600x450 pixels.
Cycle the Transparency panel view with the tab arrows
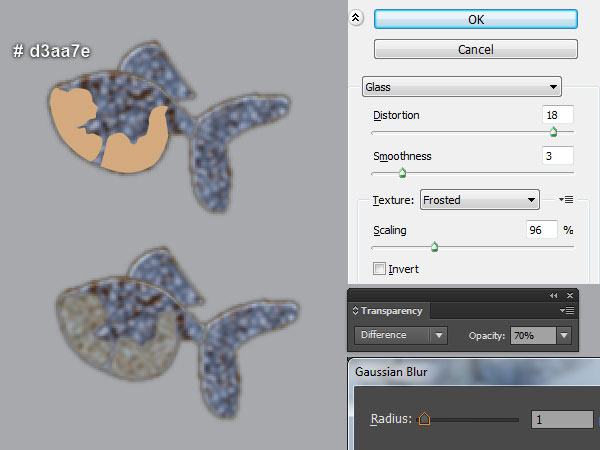coord(355,311)
